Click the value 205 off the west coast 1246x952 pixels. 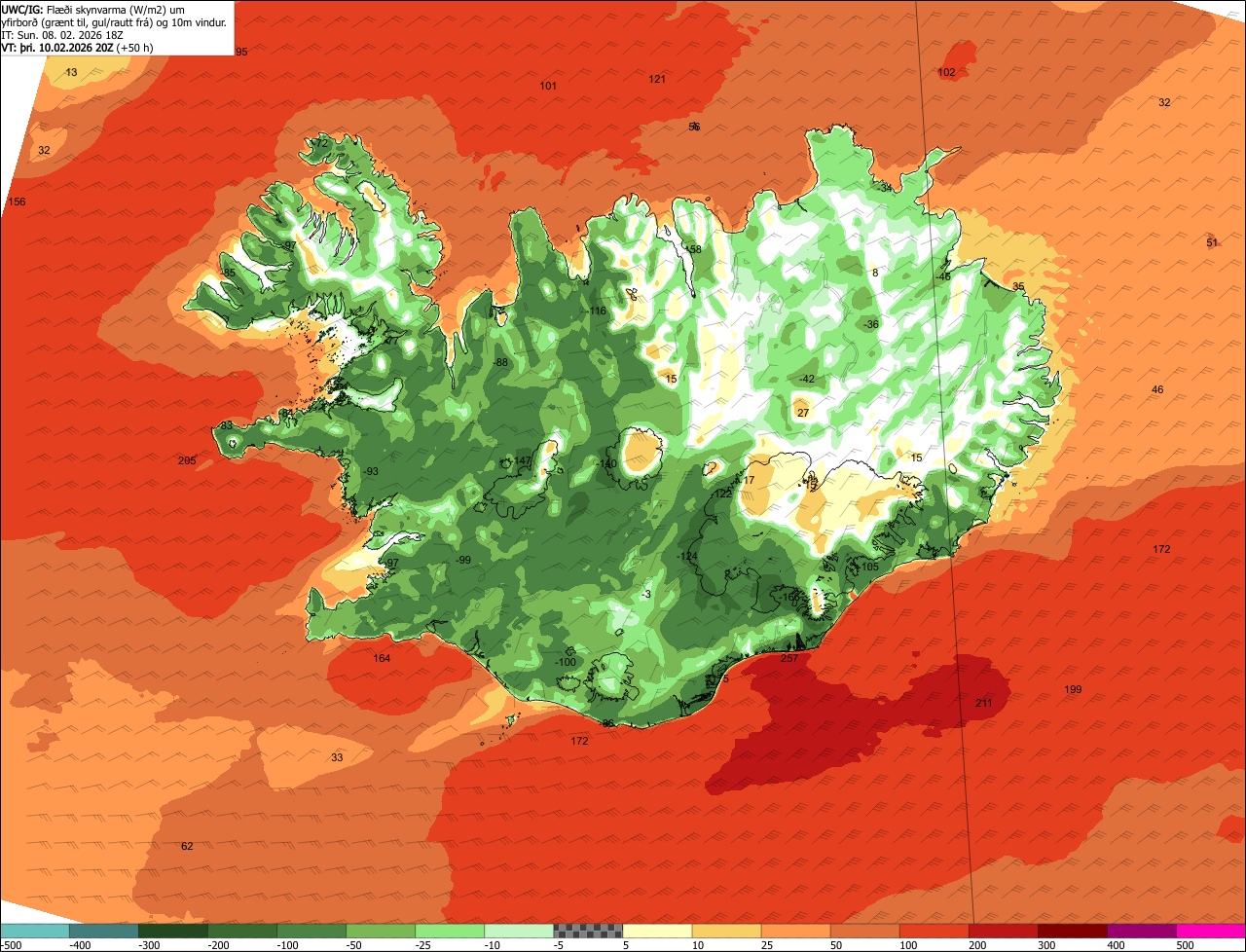(187, 461)
